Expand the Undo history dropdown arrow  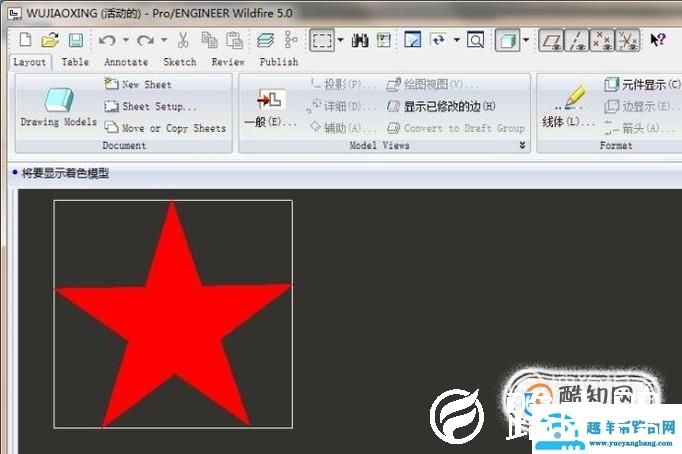(126, 40)
